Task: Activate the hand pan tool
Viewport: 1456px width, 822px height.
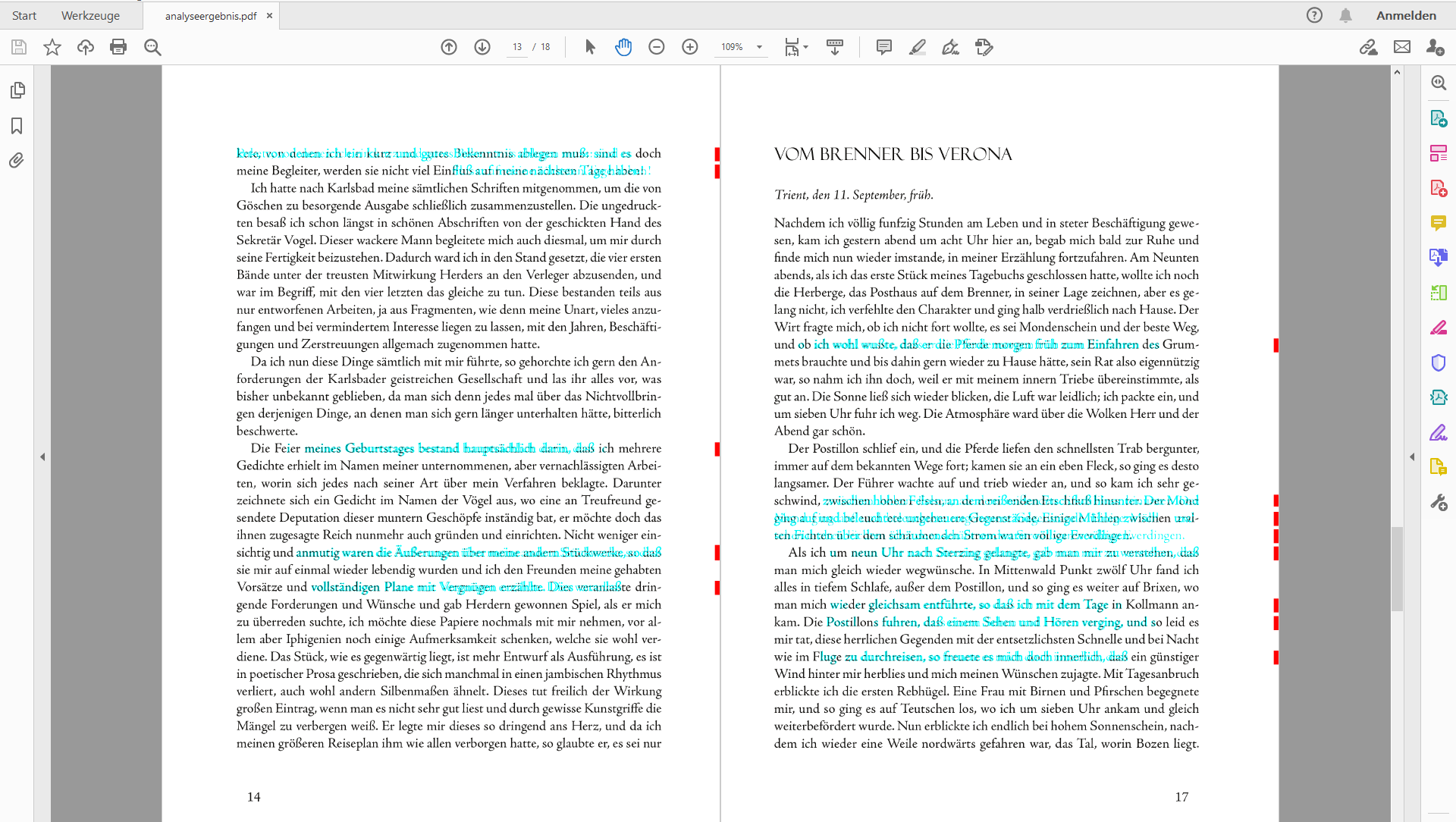Action: [623, 47]
